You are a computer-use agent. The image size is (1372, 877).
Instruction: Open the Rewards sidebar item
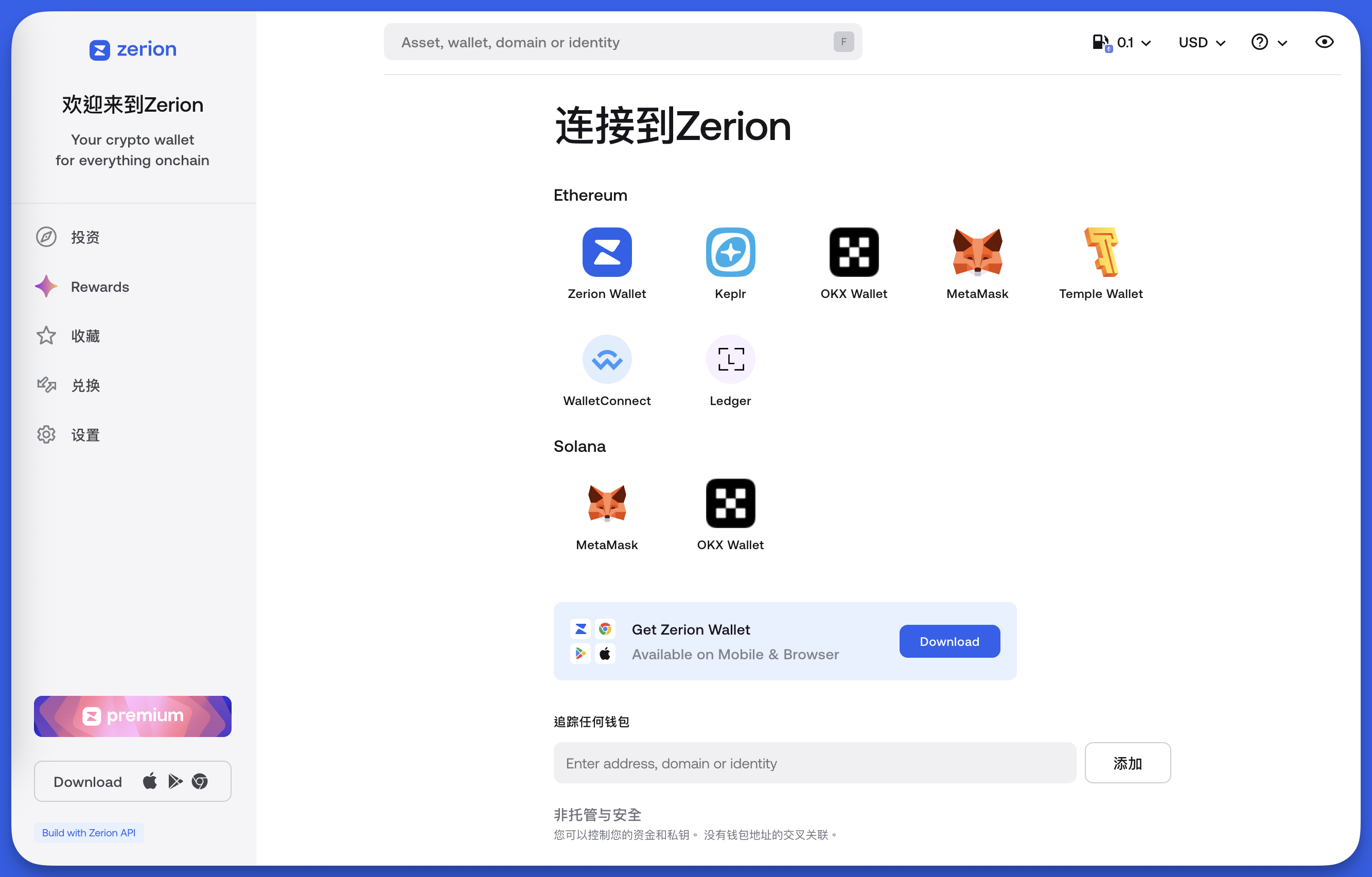[100, 287]
